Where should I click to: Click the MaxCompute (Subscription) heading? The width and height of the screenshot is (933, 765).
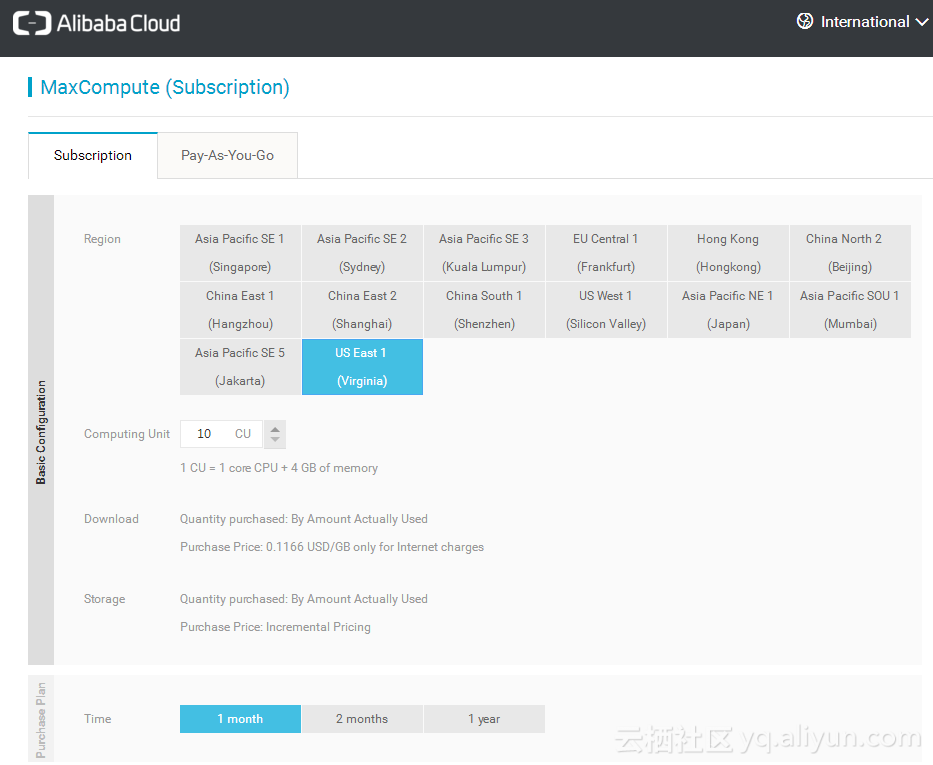tap(165, 87)
